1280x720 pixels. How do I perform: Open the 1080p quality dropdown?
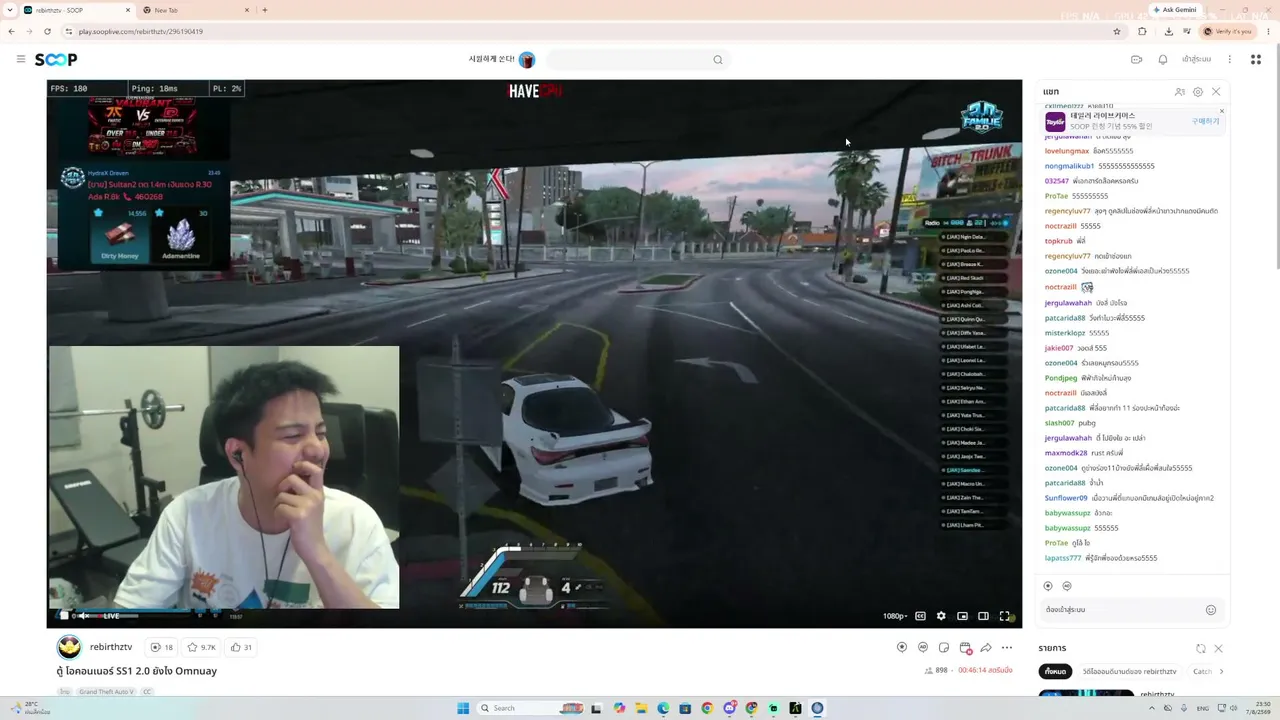click(895, 616)
